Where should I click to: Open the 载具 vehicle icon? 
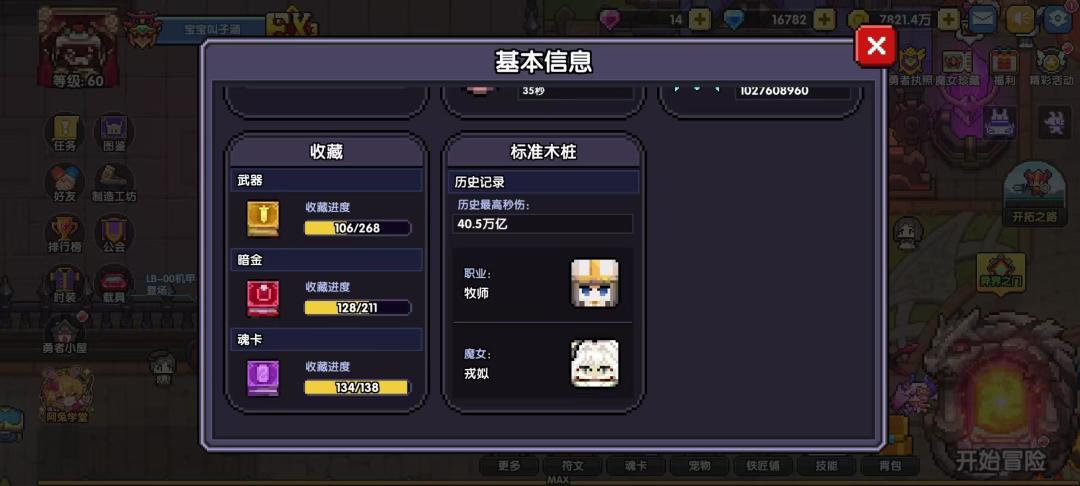[114, 285]
